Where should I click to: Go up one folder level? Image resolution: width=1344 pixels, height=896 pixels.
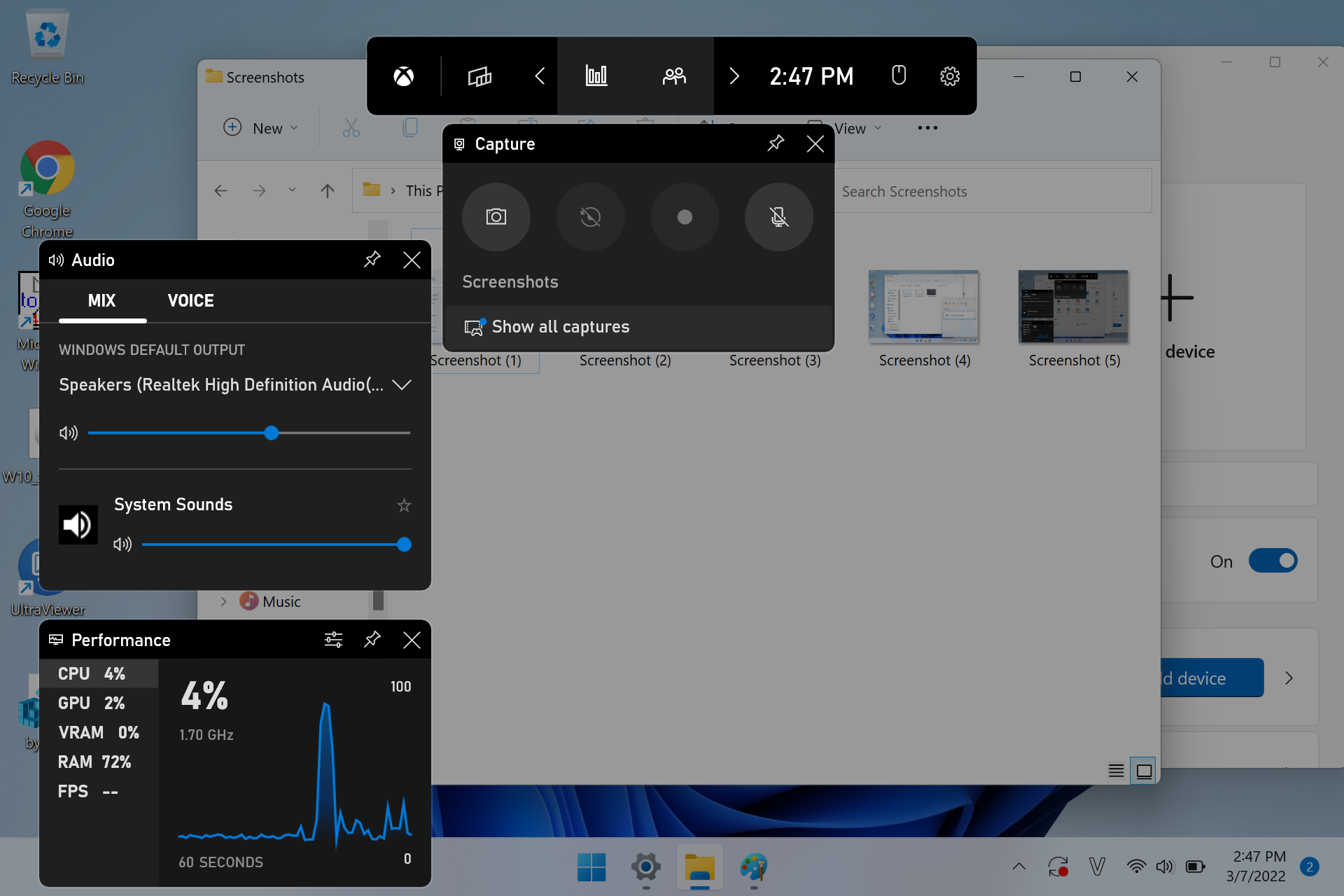[327, 190]
